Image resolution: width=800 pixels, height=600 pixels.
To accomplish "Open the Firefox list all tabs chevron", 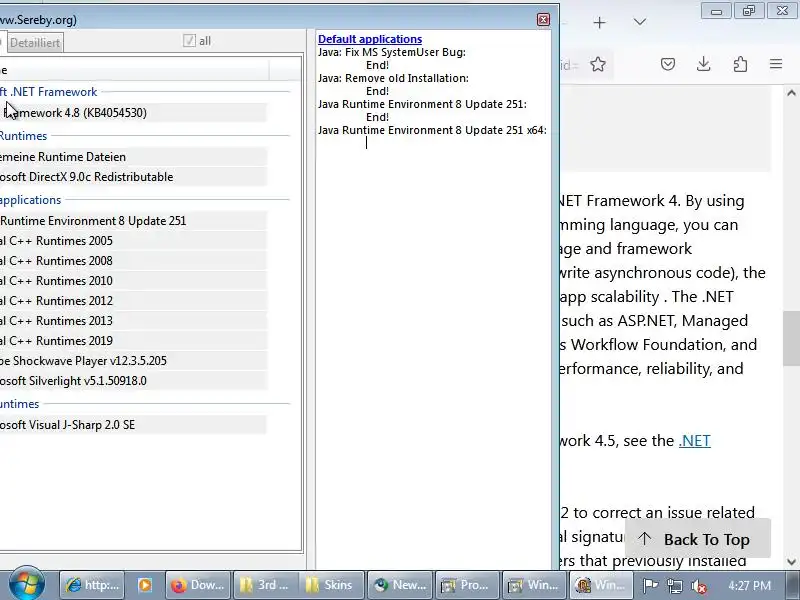I will [639, 22].
